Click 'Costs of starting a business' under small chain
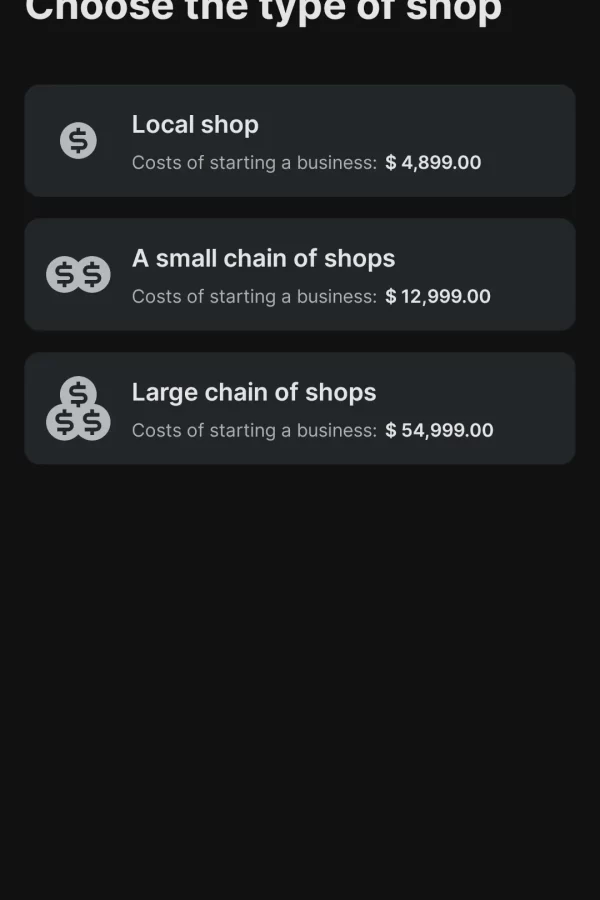This screenshot has width=600, height=900. coord(254,296)
